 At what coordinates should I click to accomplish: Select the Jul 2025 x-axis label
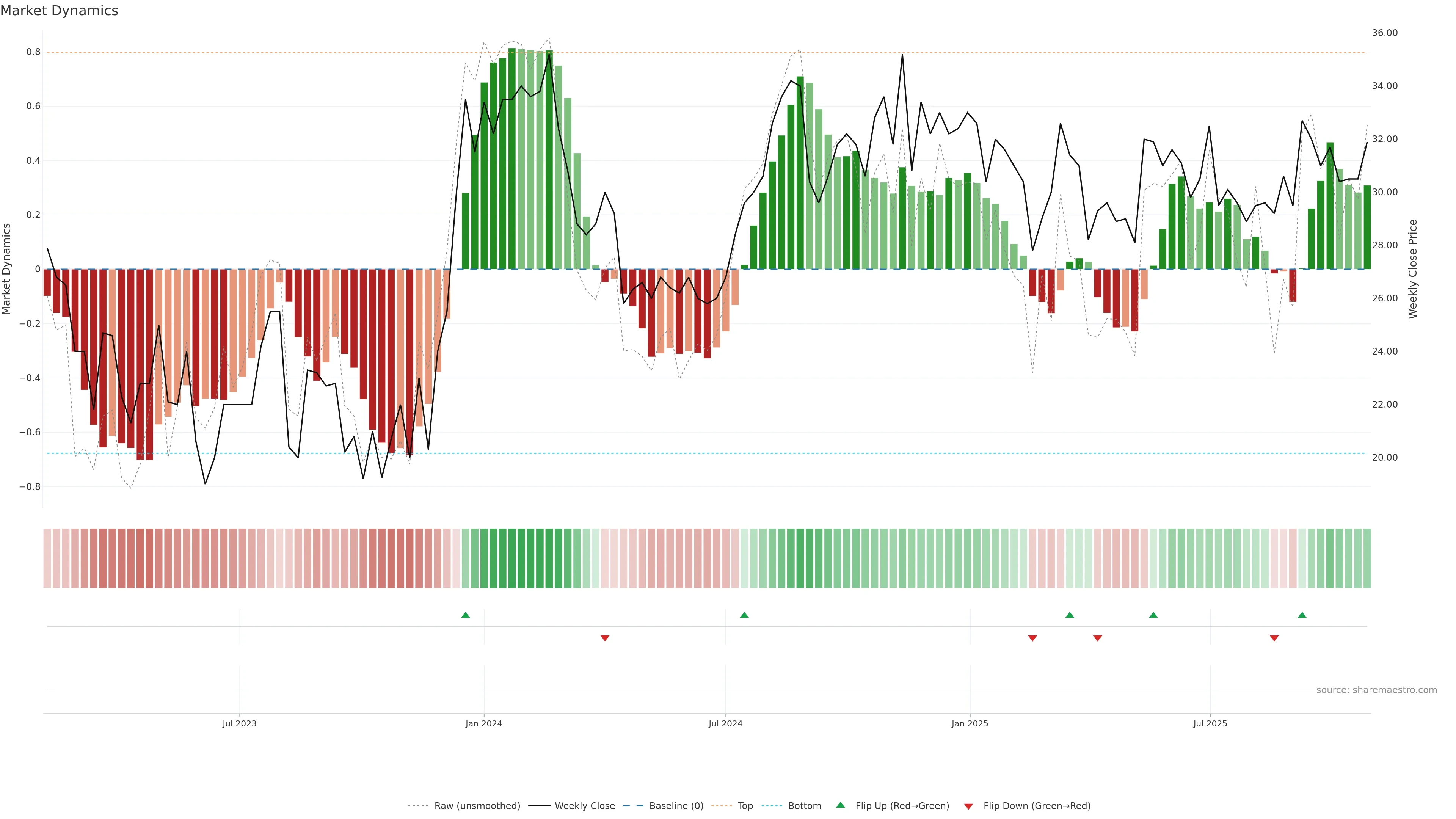(x=1210, y=723)
